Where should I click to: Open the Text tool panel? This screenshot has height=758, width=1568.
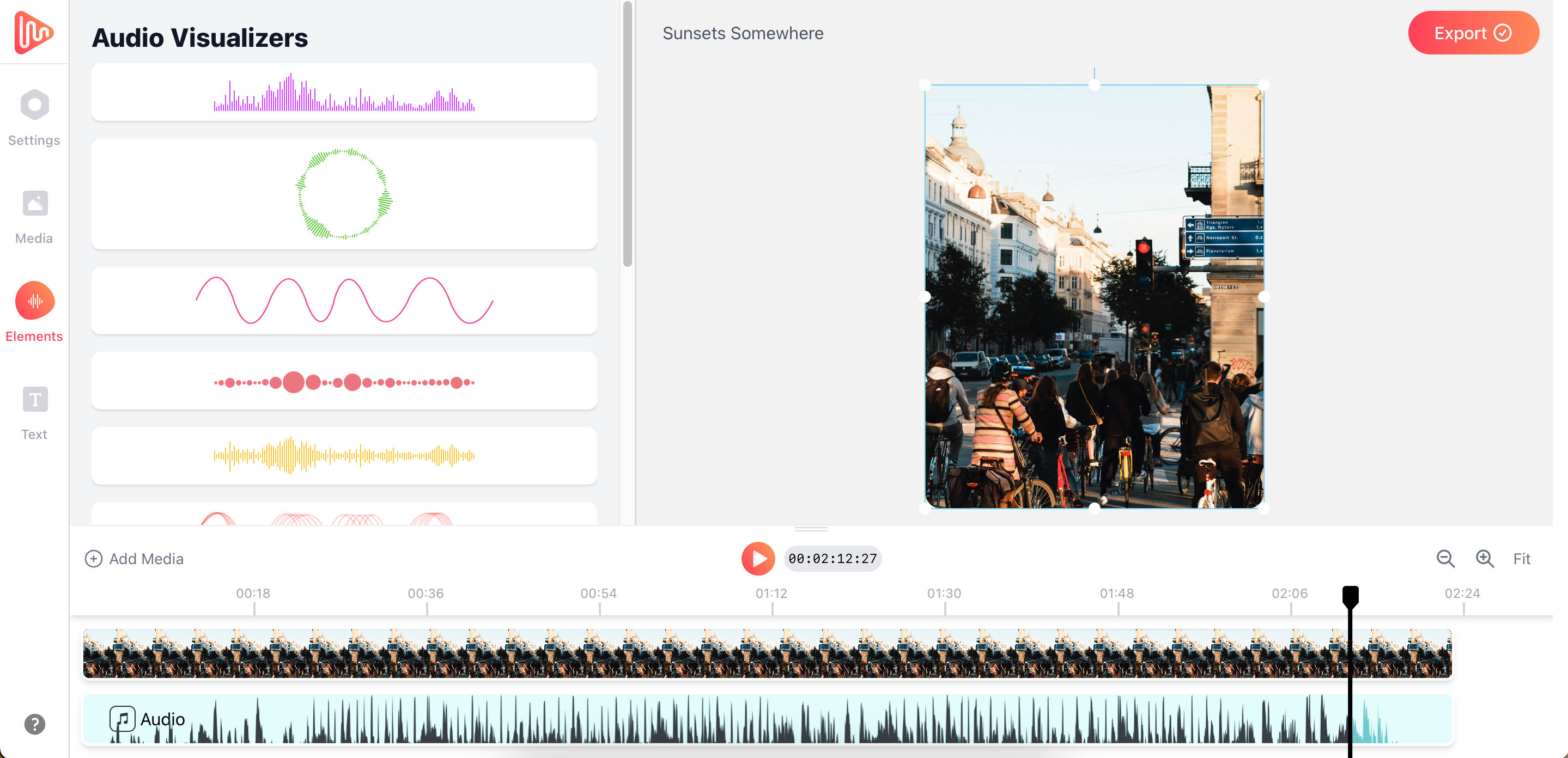(x=34, y=412)
